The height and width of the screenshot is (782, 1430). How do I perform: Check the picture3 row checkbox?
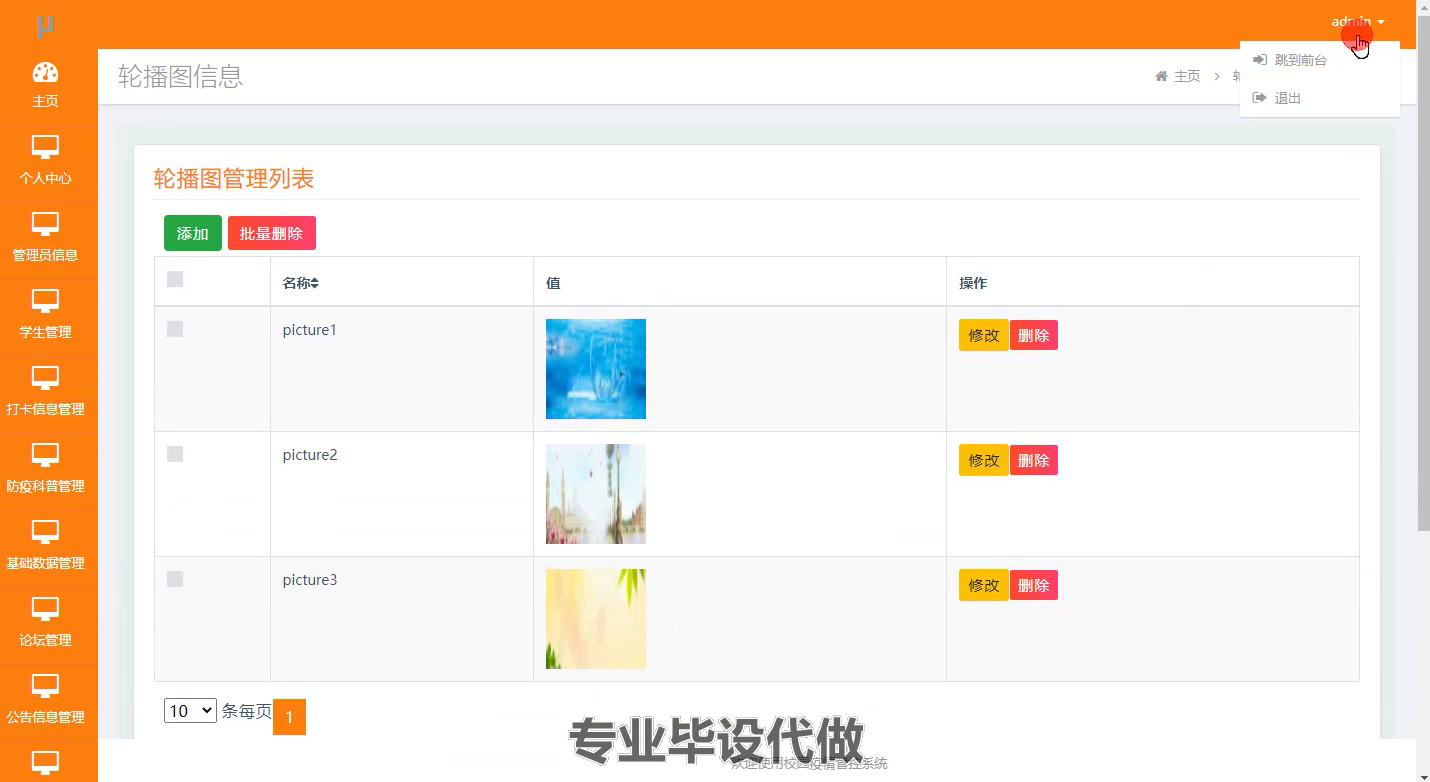tap(175, 579)
